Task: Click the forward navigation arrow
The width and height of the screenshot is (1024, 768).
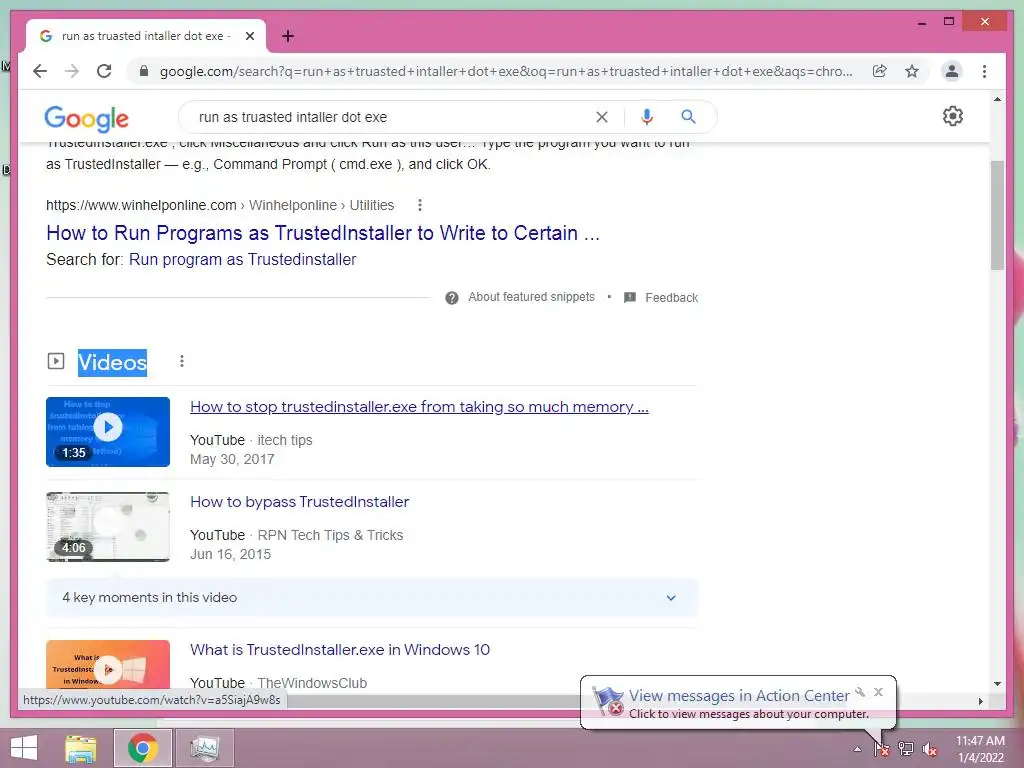Action: (72, 71)
